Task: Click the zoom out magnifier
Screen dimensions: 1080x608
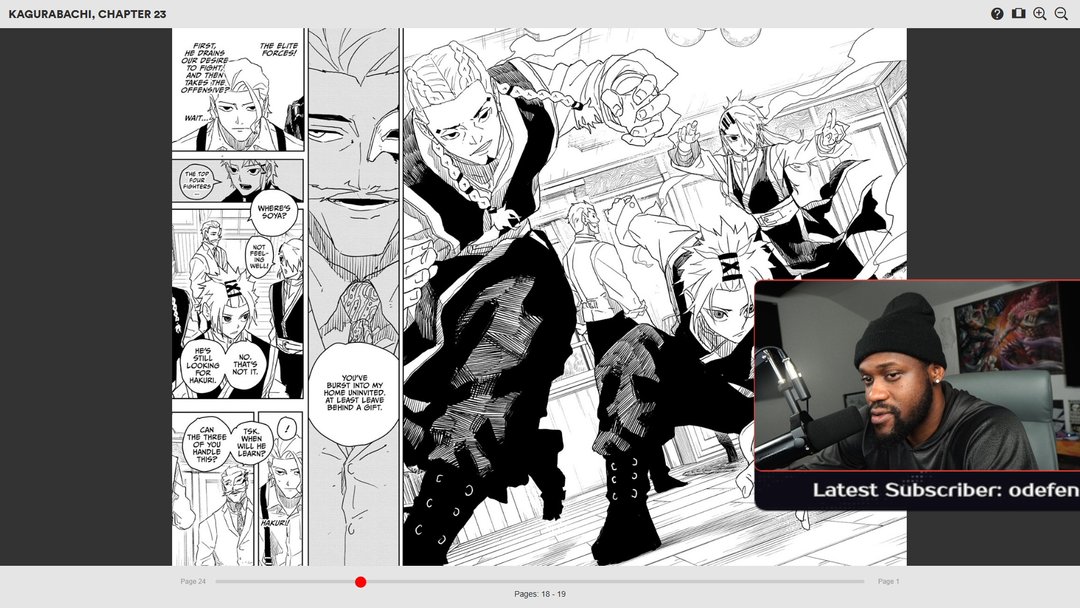Action: [1061, 14]
